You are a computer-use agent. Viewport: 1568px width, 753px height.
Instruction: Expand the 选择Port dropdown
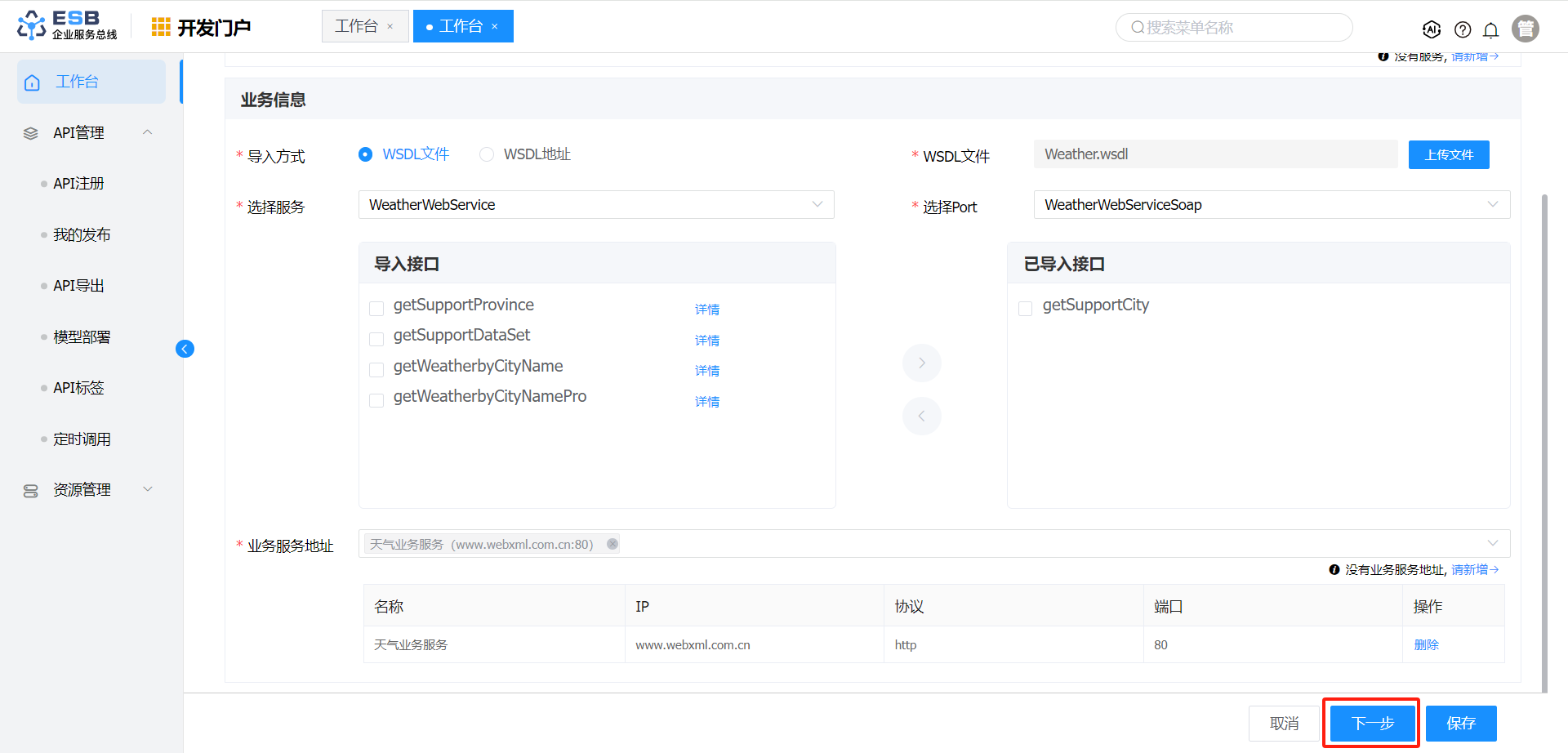tap(1271, 205)
